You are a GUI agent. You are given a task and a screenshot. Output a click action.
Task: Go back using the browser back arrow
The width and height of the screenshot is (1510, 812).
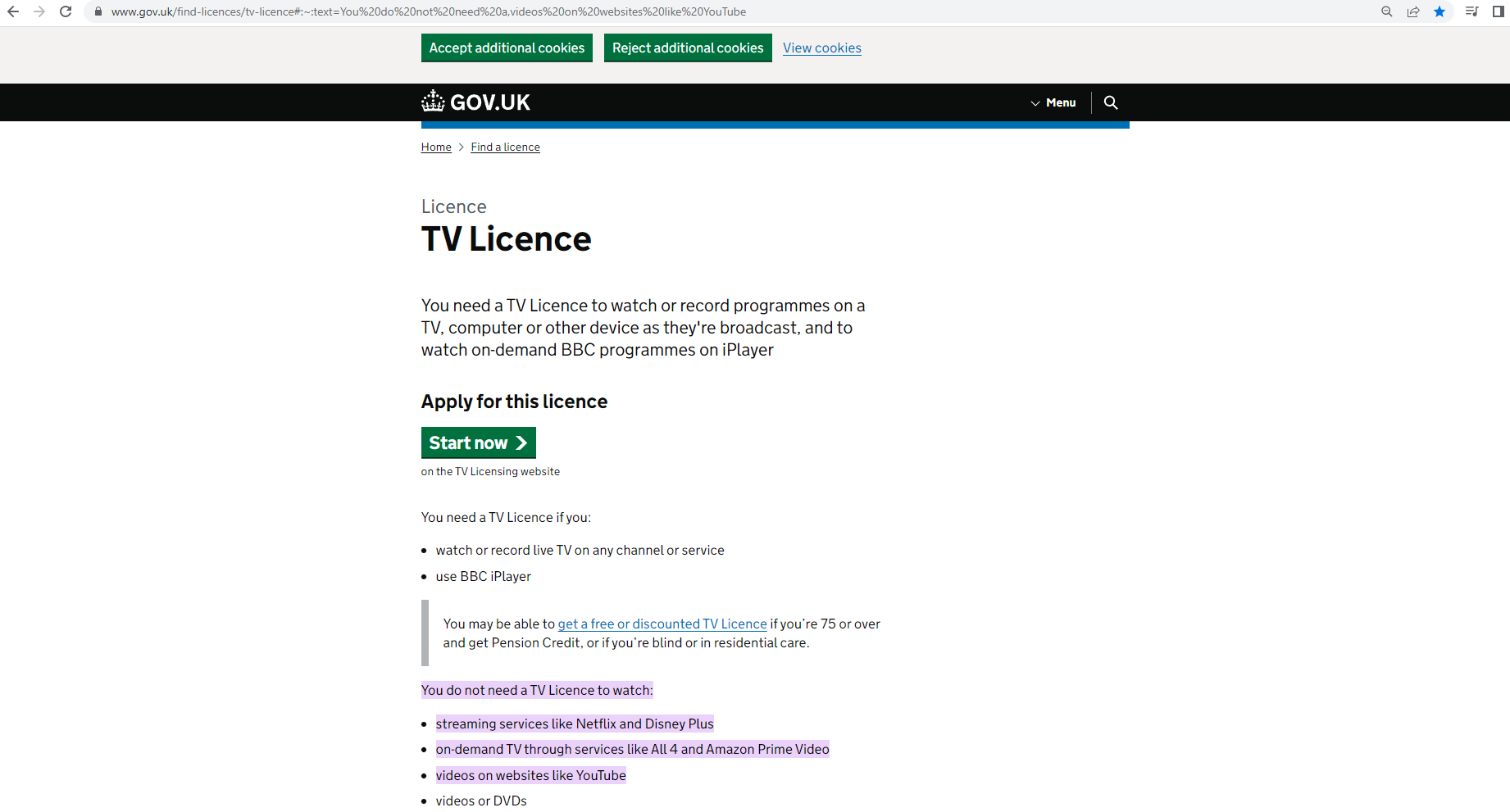13,11
